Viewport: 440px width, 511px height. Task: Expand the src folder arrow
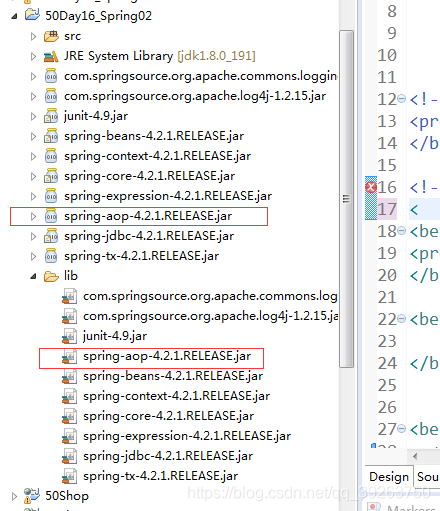pos(33,36)
